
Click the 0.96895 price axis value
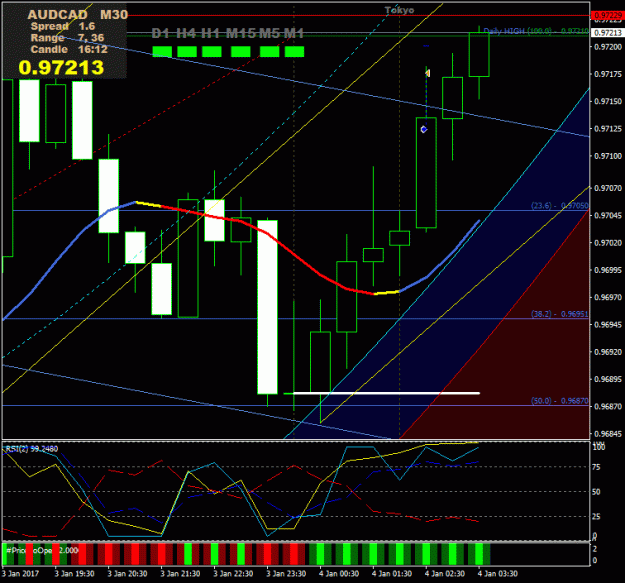click(x=607, y=379)
